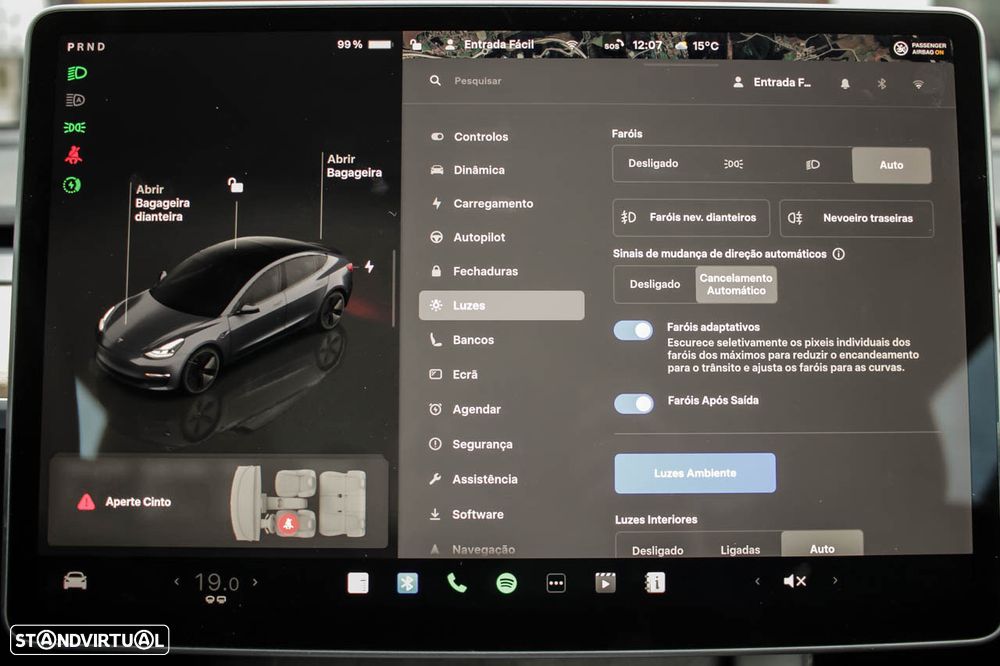Image resolution: width=1000 pixels, height=666 pixels.
Task: Tap the unlock padlock above the car
Action: coord(235,185)
